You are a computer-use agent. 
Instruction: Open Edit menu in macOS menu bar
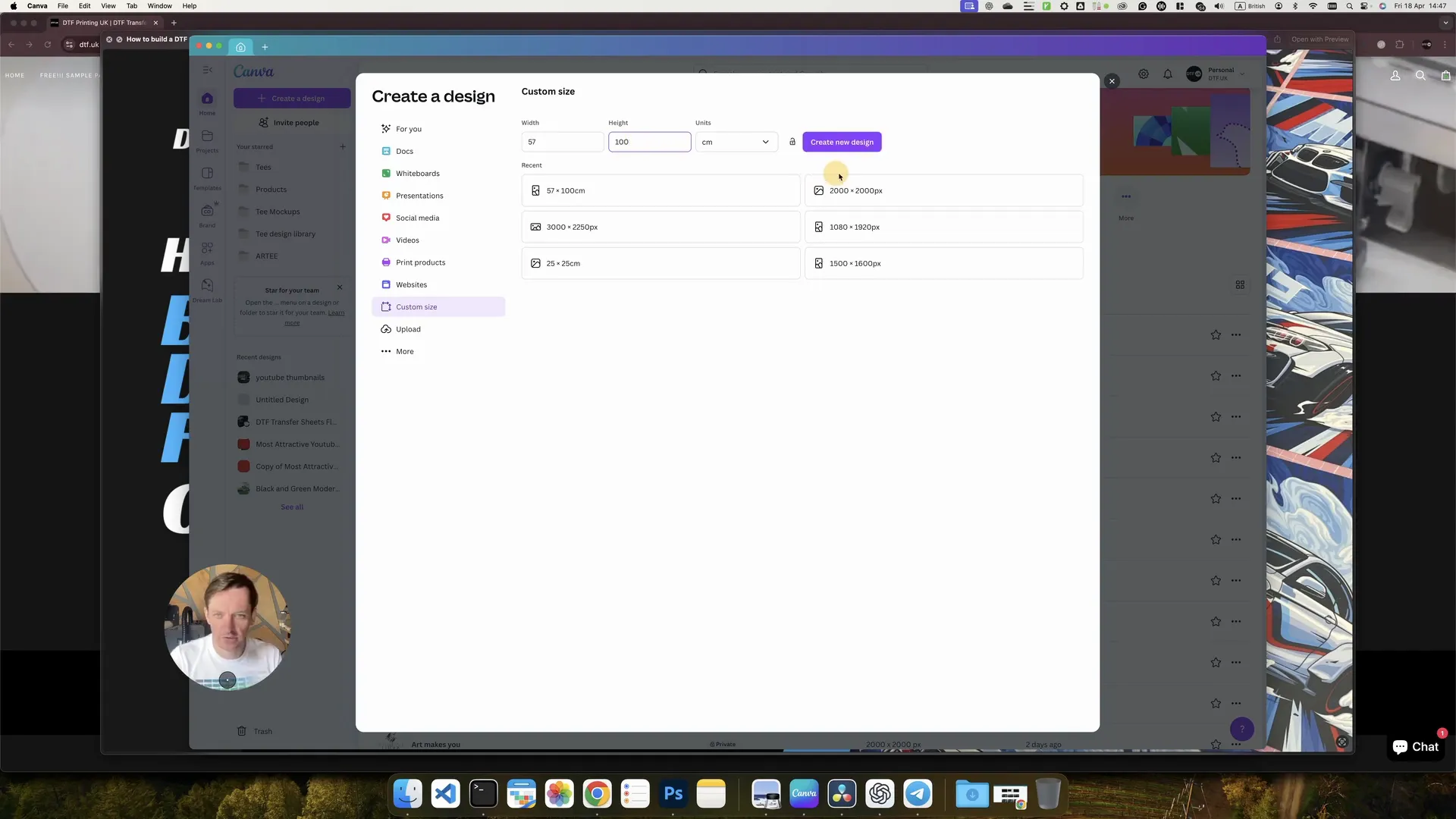85,6
